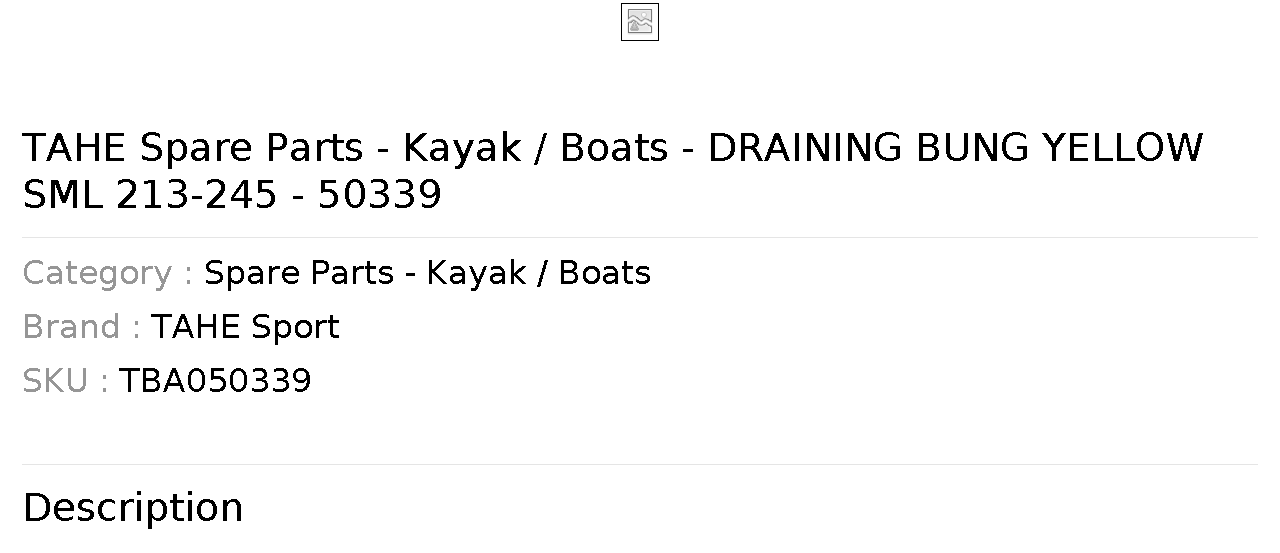
Task: Click the broken product image placeholder icon
Action: tap(640, 22)
